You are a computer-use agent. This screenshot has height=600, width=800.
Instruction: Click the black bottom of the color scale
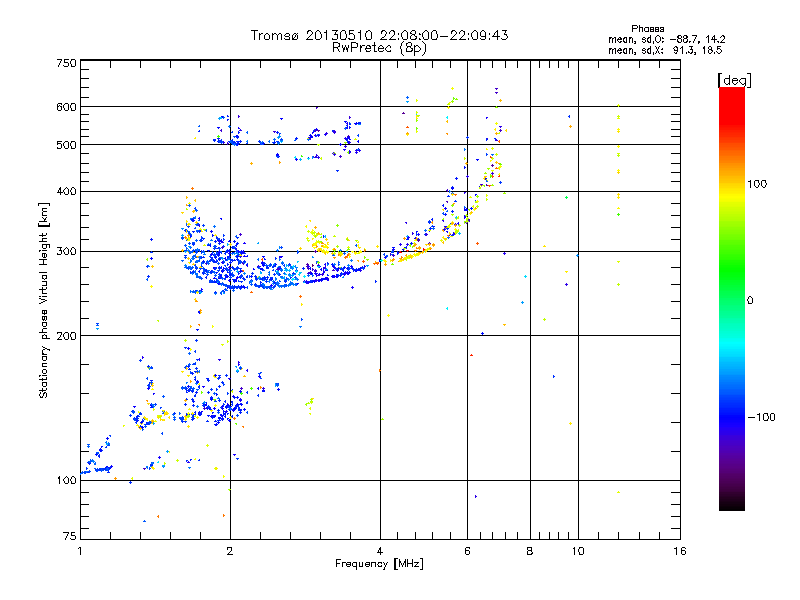[x=732, y=503]
